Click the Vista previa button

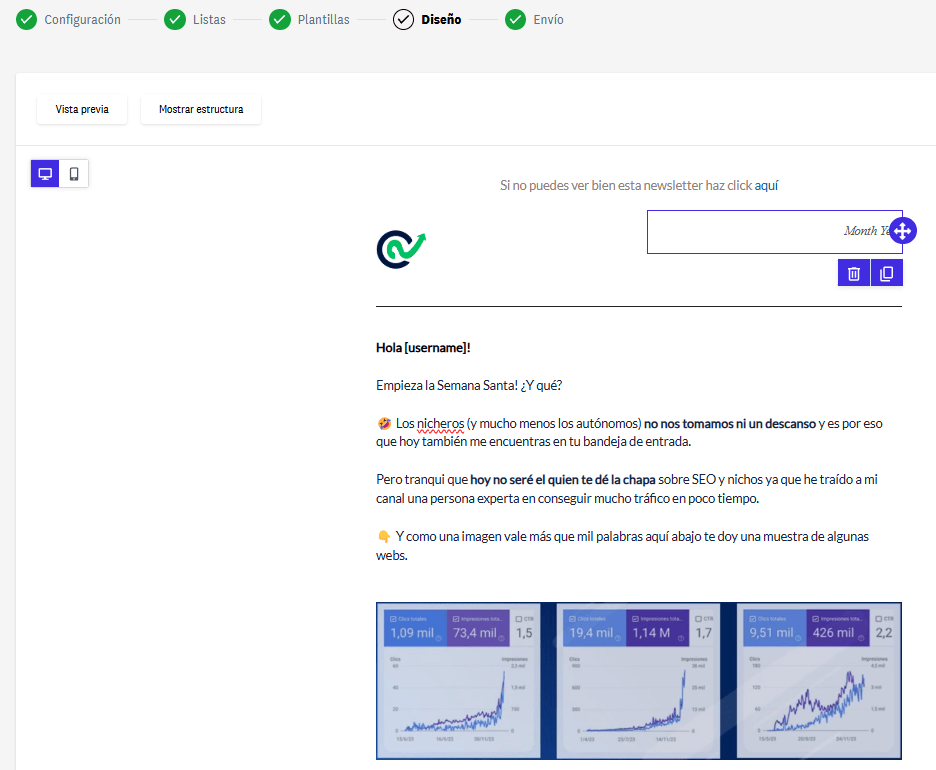pos(81,110)
